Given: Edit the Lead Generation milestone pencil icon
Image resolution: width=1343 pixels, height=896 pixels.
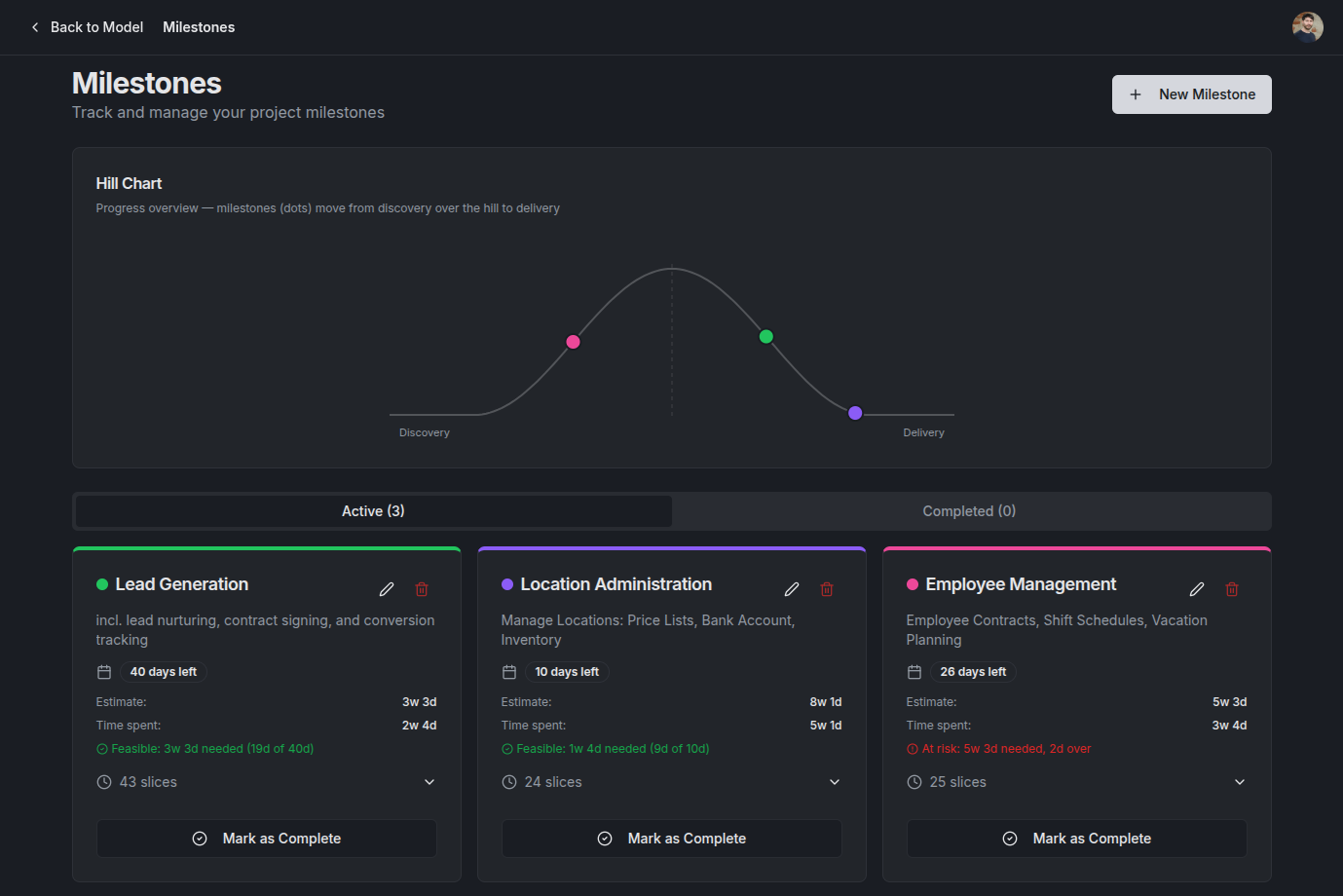Looking at the screenshot, I should [387, 589].
